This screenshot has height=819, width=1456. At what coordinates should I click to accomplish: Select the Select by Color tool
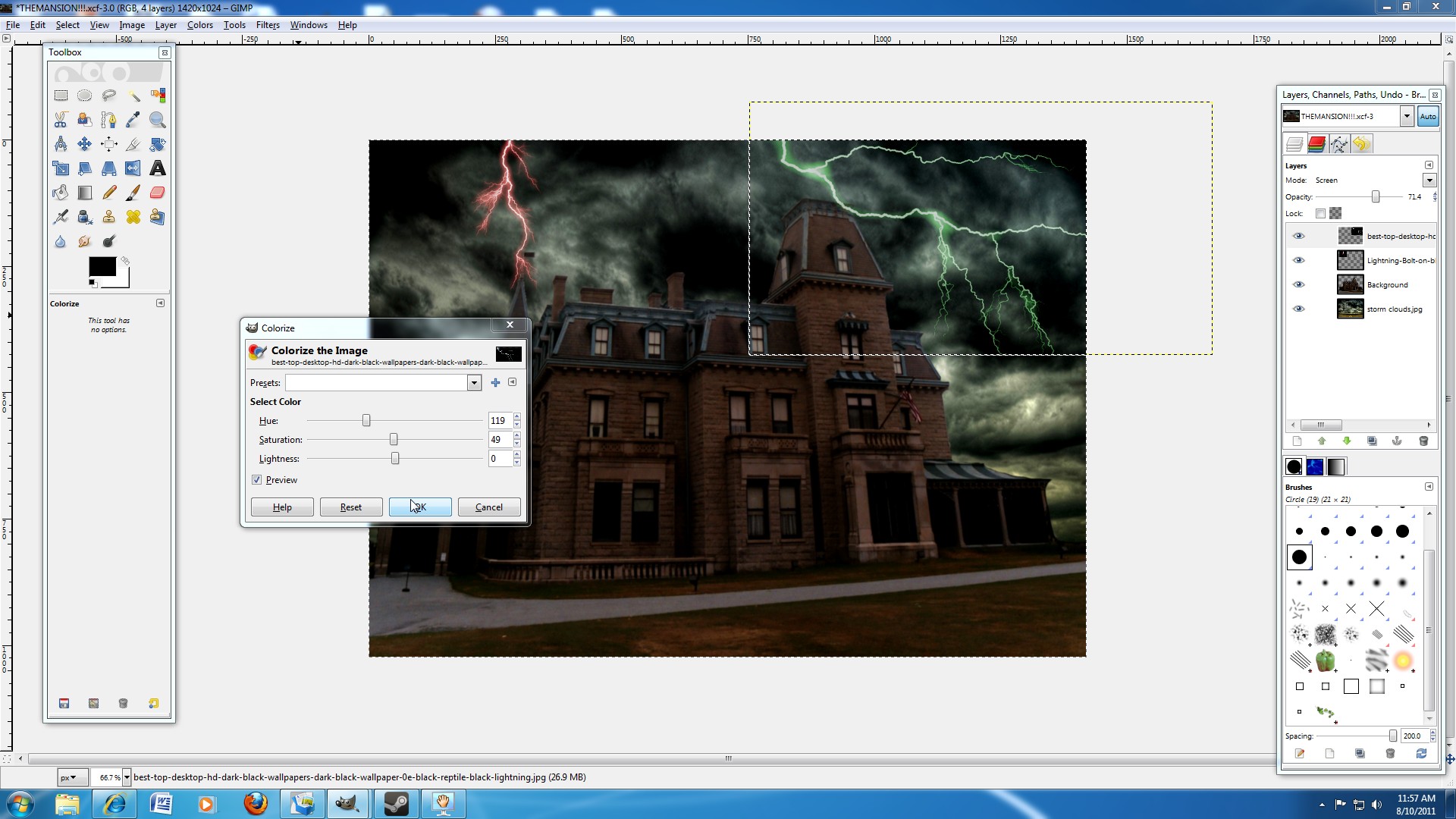click(x=158, y=96)
